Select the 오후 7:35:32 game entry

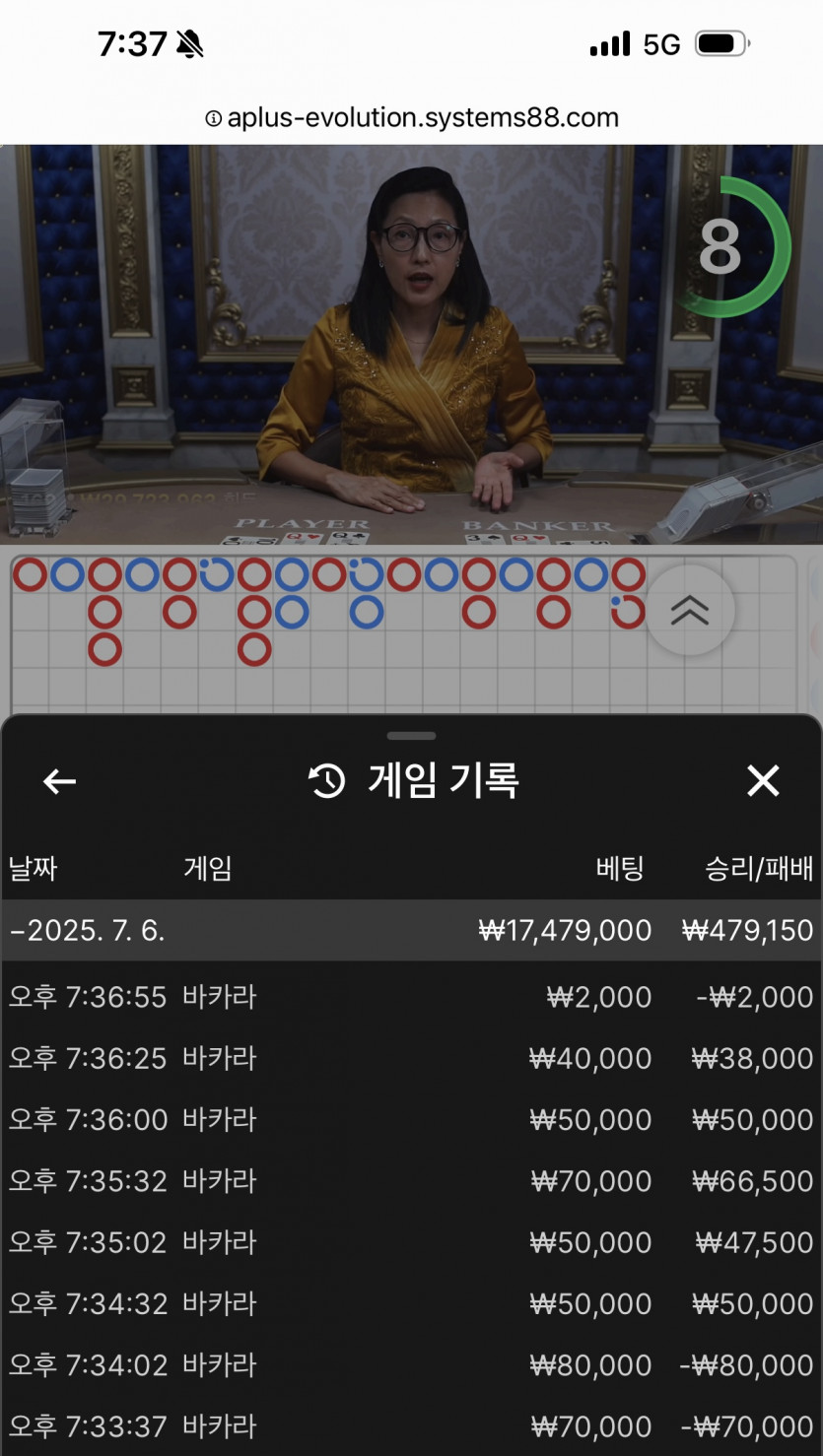click(411, 1181)
